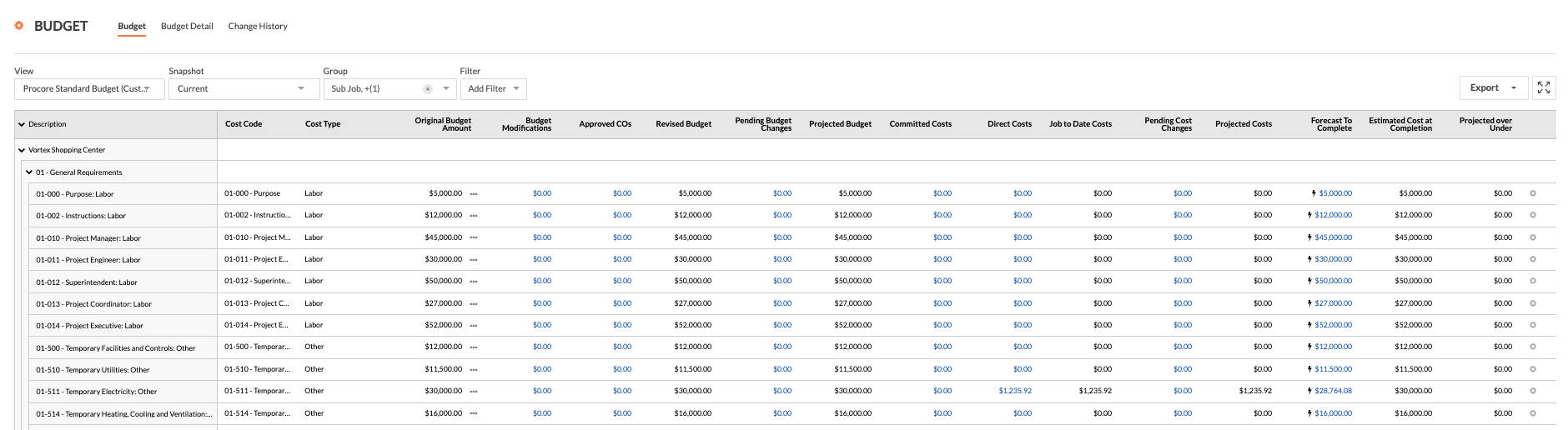Open ellipsis menu for 01-000 Purpose amount
Image resolution: width=1568 pixels, height=430 pixels.
(x=474, y=193)
